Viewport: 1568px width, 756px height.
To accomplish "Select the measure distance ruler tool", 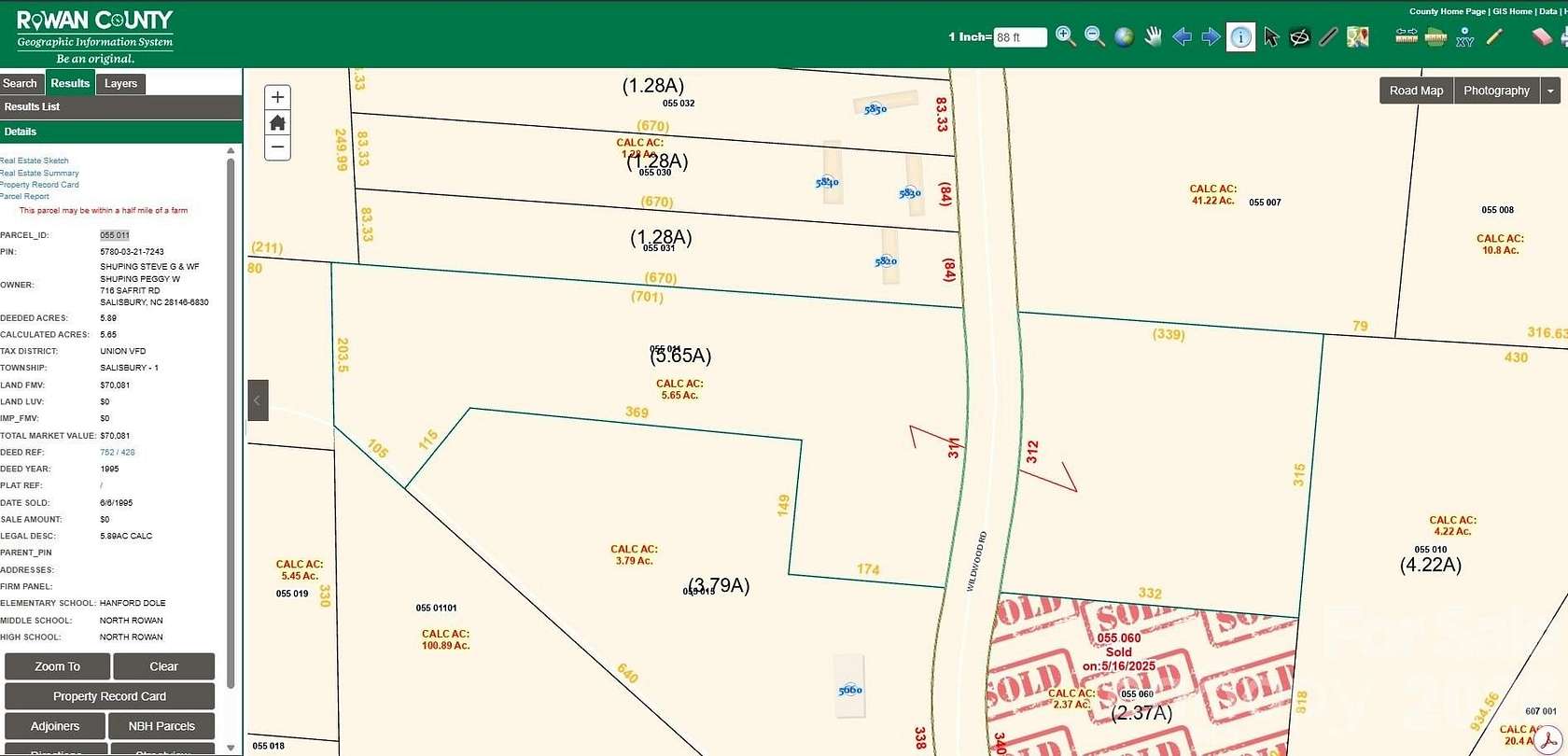I will tap(1407, 36).
